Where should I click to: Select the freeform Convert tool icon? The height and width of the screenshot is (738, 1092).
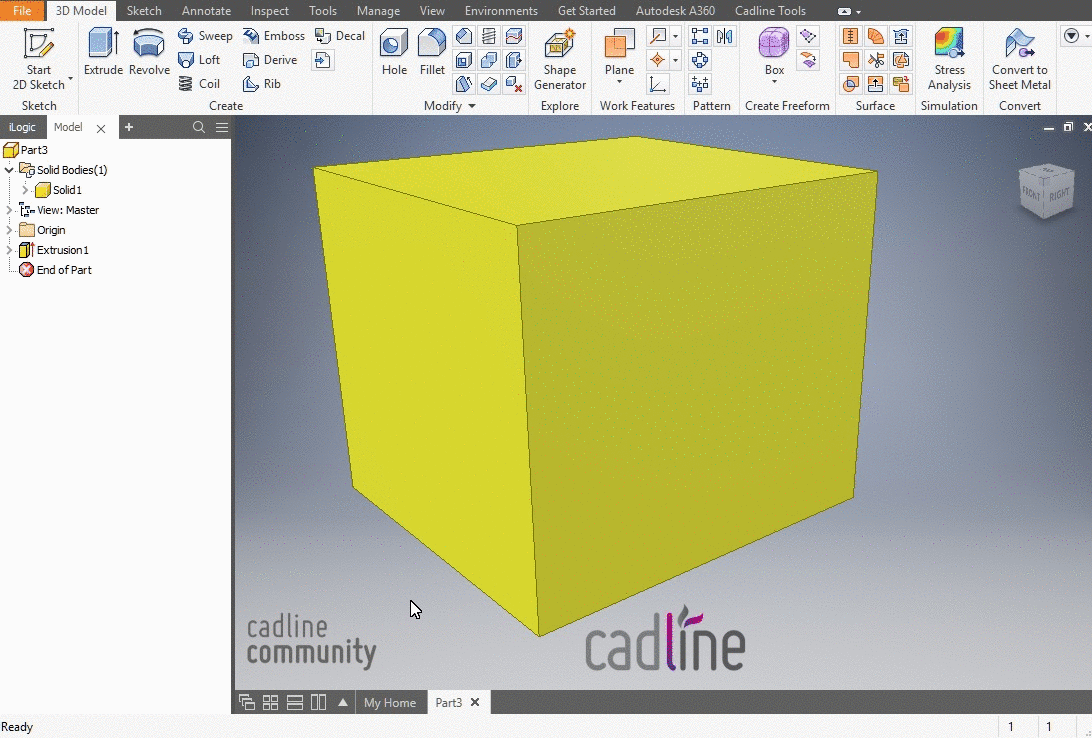[x=808, y=60]
